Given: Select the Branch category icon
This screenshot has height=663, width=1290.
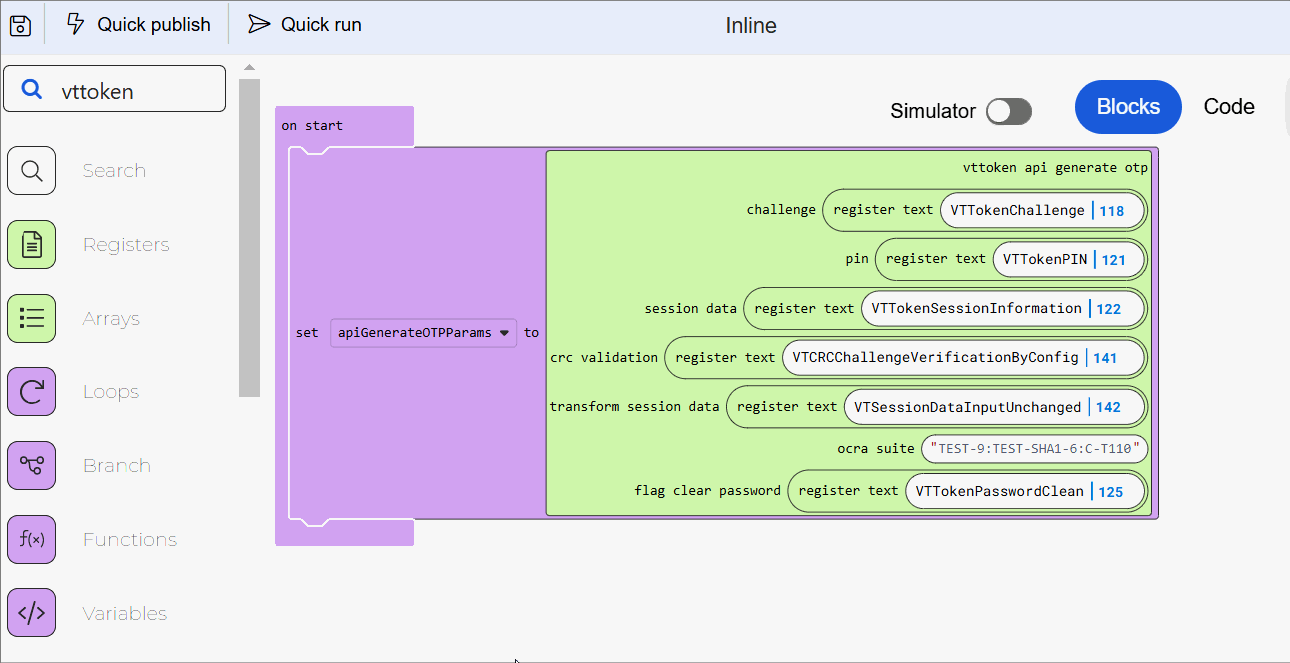Looking at the screenshot, I should pyautogui.click(x=31, y=466).
